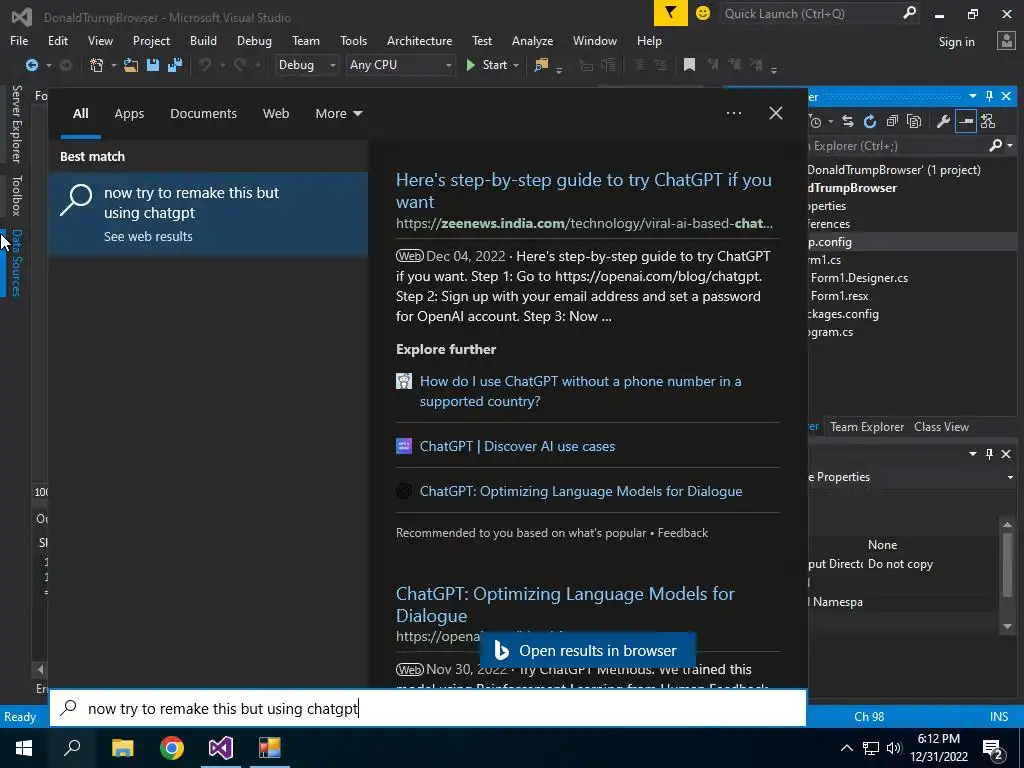The width and height of the screenshot is (1024, 768).
Task: Open Windows Start menu
Action: click(24, 748)
